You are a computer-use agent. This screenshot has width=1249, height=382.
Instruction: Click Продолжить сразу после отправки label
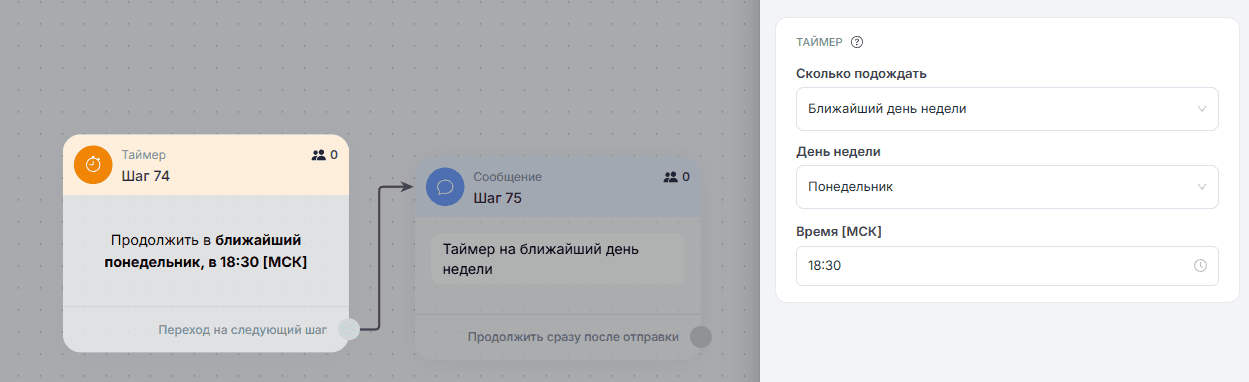[573, 337]
